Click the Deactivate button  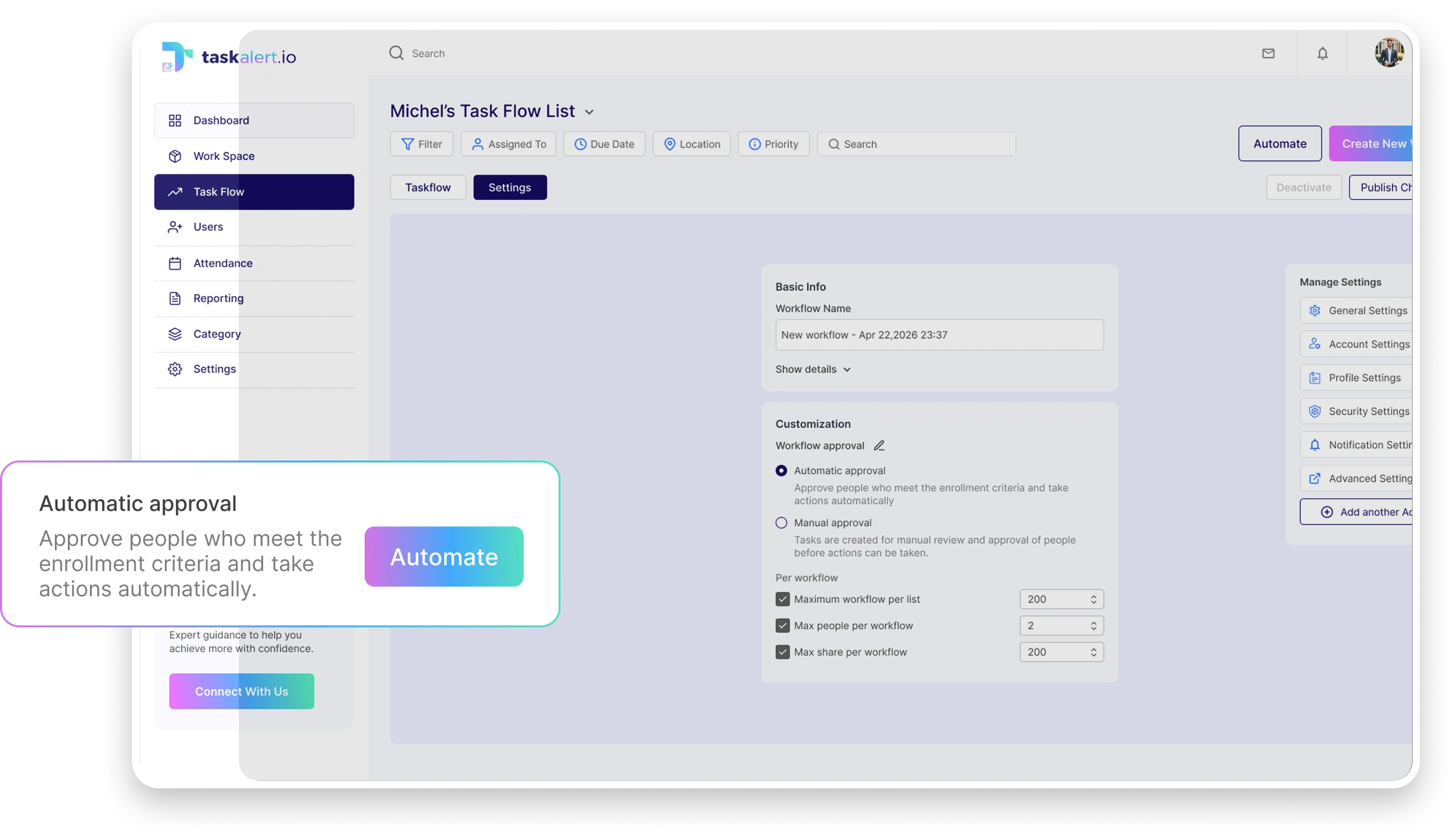(1304, 188)
